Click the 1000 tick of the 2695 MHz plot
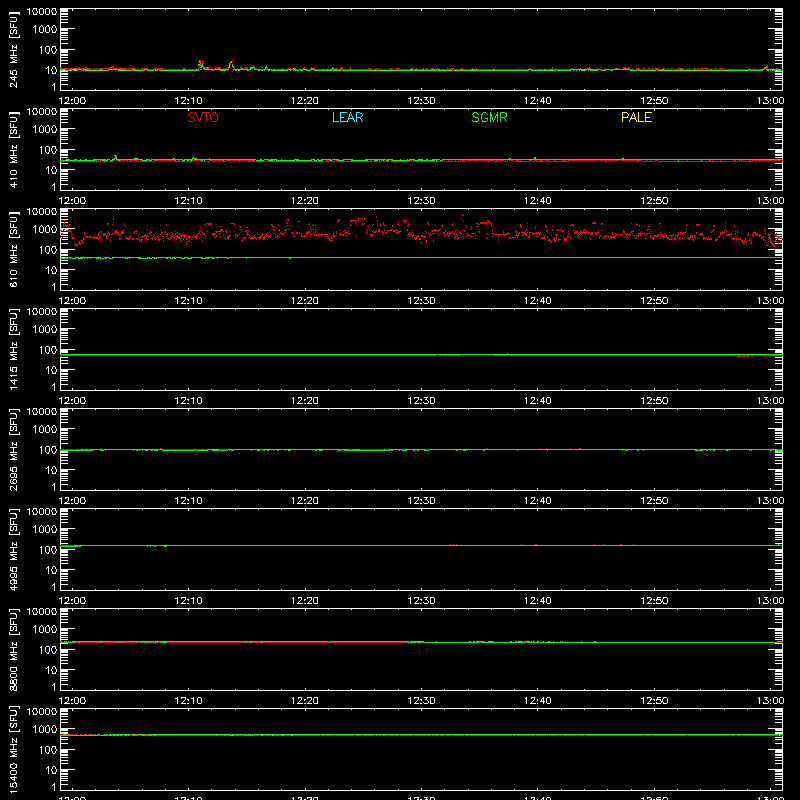800x800 pixels. [x=45, y=430]
